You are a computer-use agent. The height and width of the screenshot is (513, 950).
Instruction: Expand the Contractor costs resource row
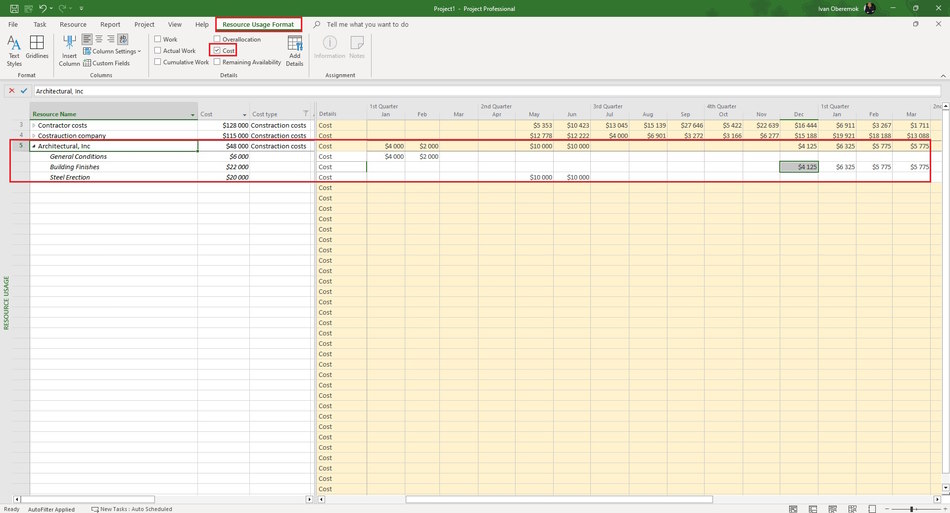(x=34, y=125)
